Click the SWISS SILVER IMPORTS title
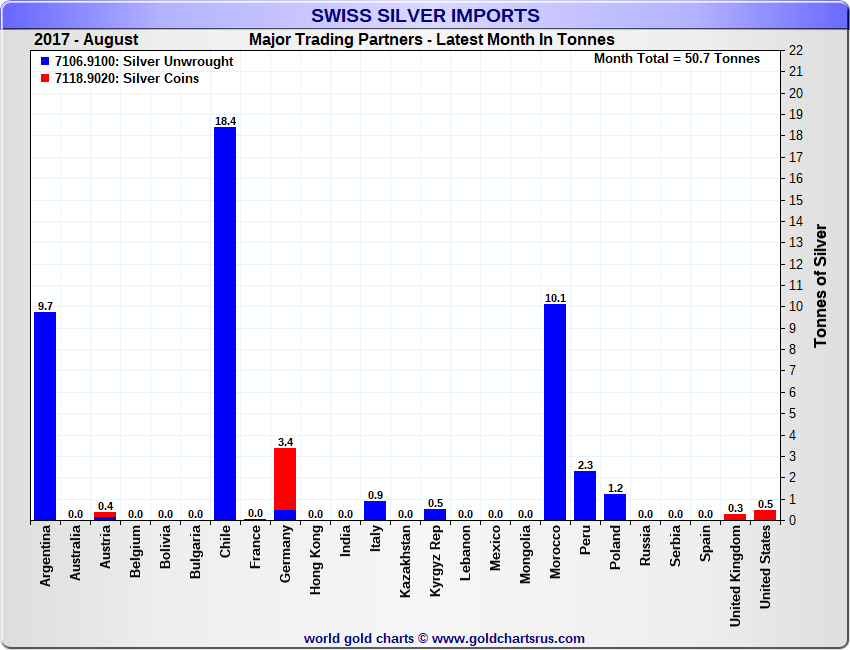 click(x=425, y=16)
